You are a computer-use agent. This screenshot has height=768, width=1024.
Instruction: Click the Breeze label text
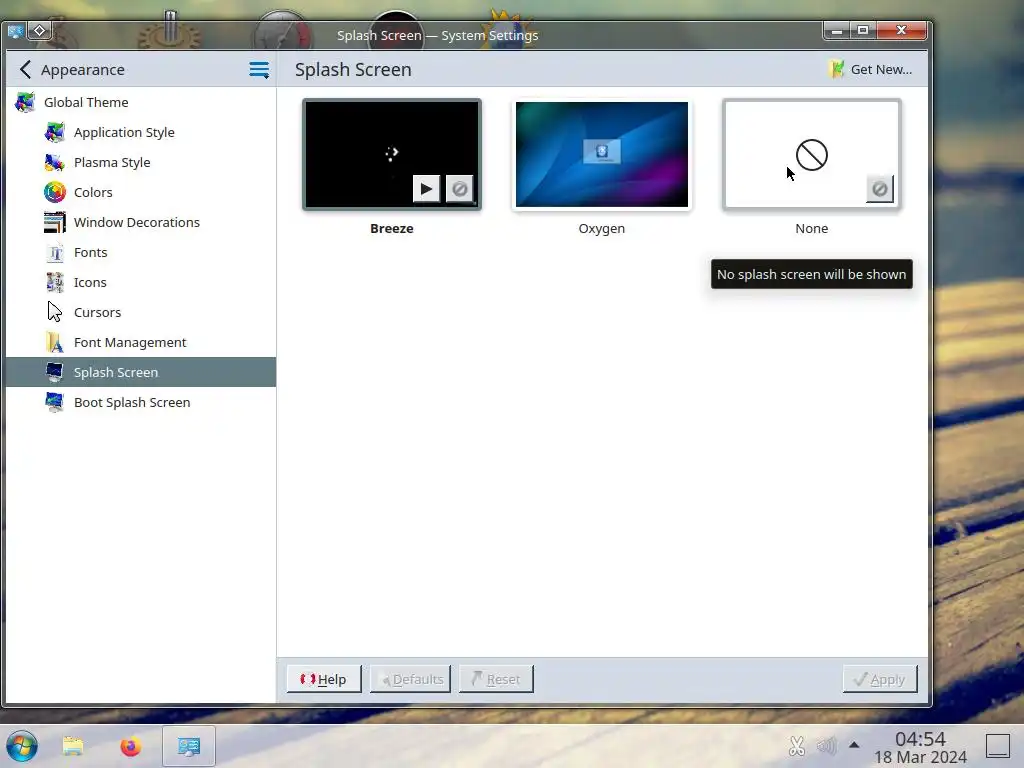(x=392, y=229)
